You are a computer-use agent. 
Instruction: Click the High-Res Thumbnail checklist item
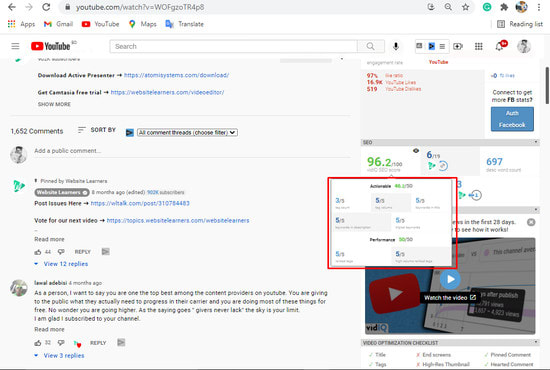[442, 364]
